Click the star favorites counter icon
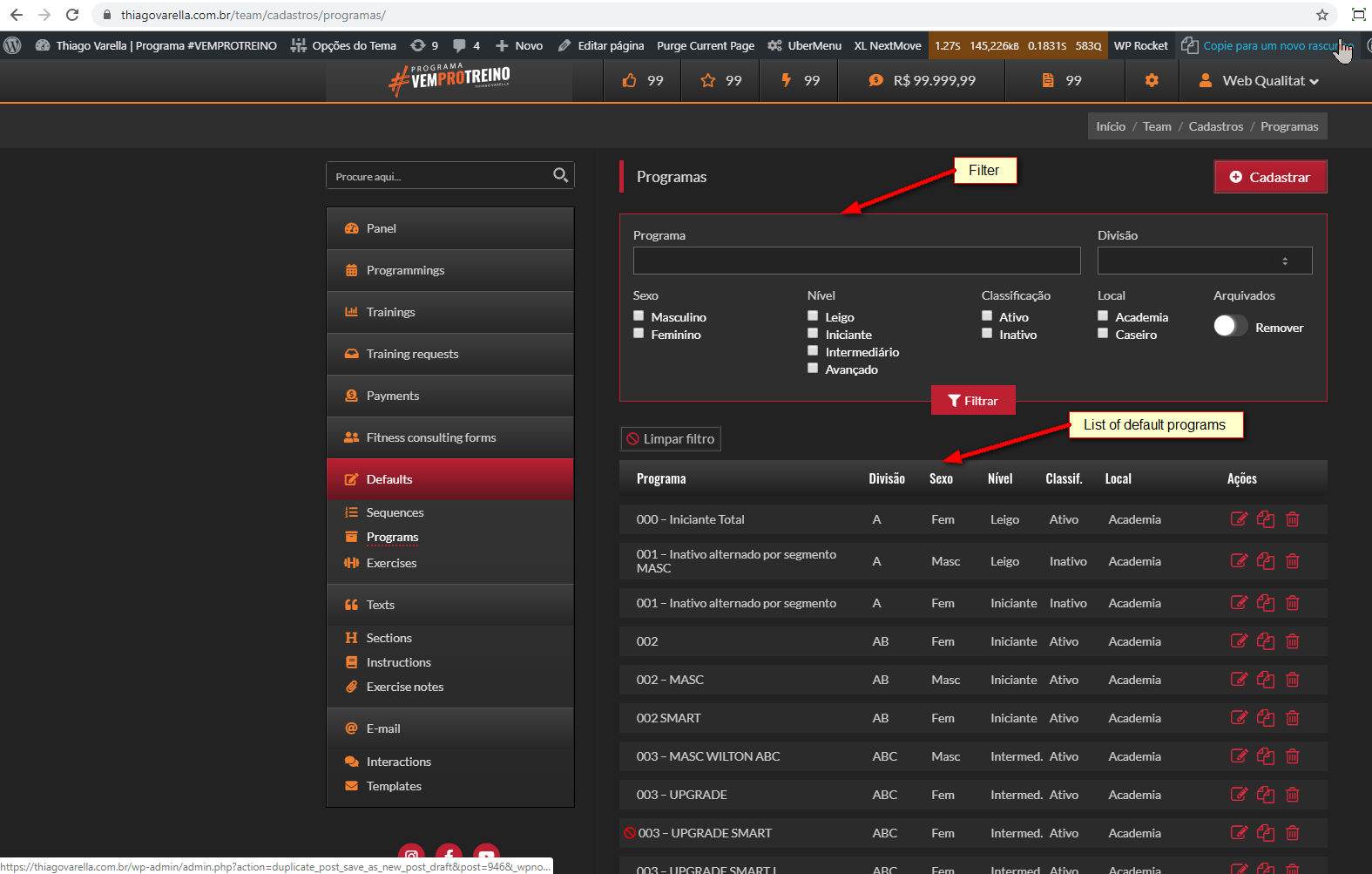1372x874 pixels. (x=707, y=80)
